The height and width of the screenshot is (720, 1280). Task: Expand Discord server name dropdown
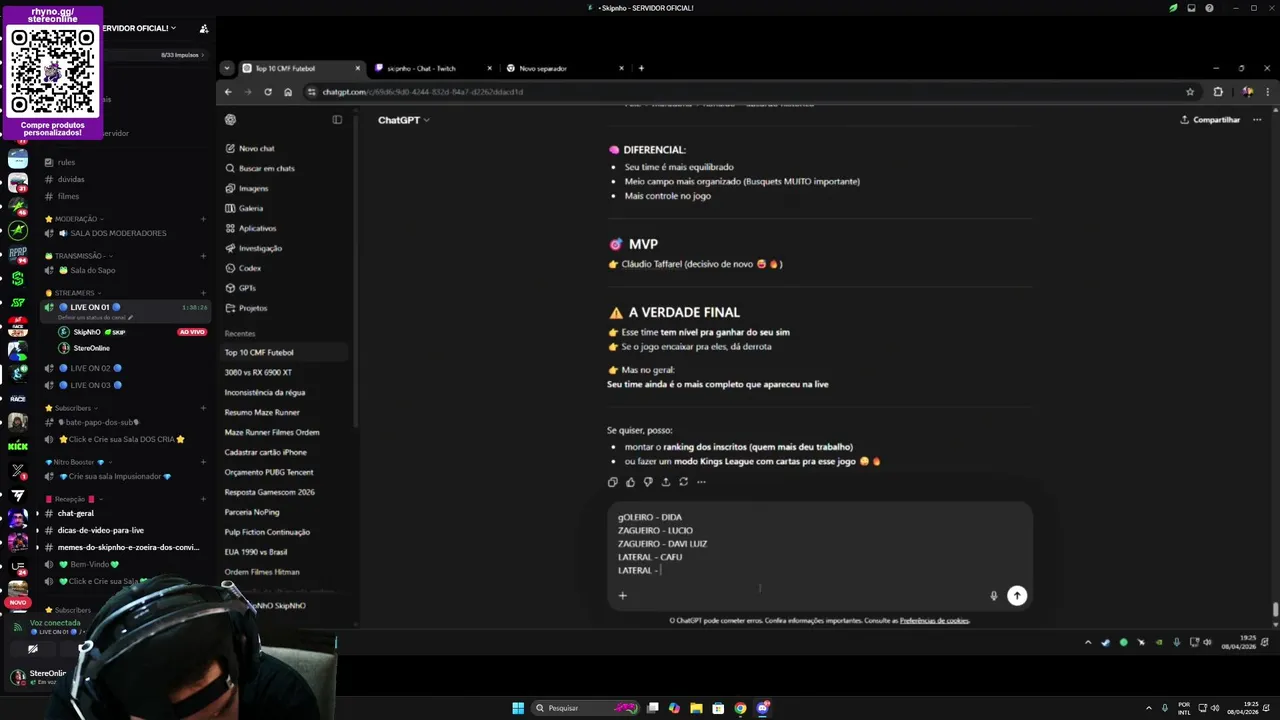coord(173,28)
